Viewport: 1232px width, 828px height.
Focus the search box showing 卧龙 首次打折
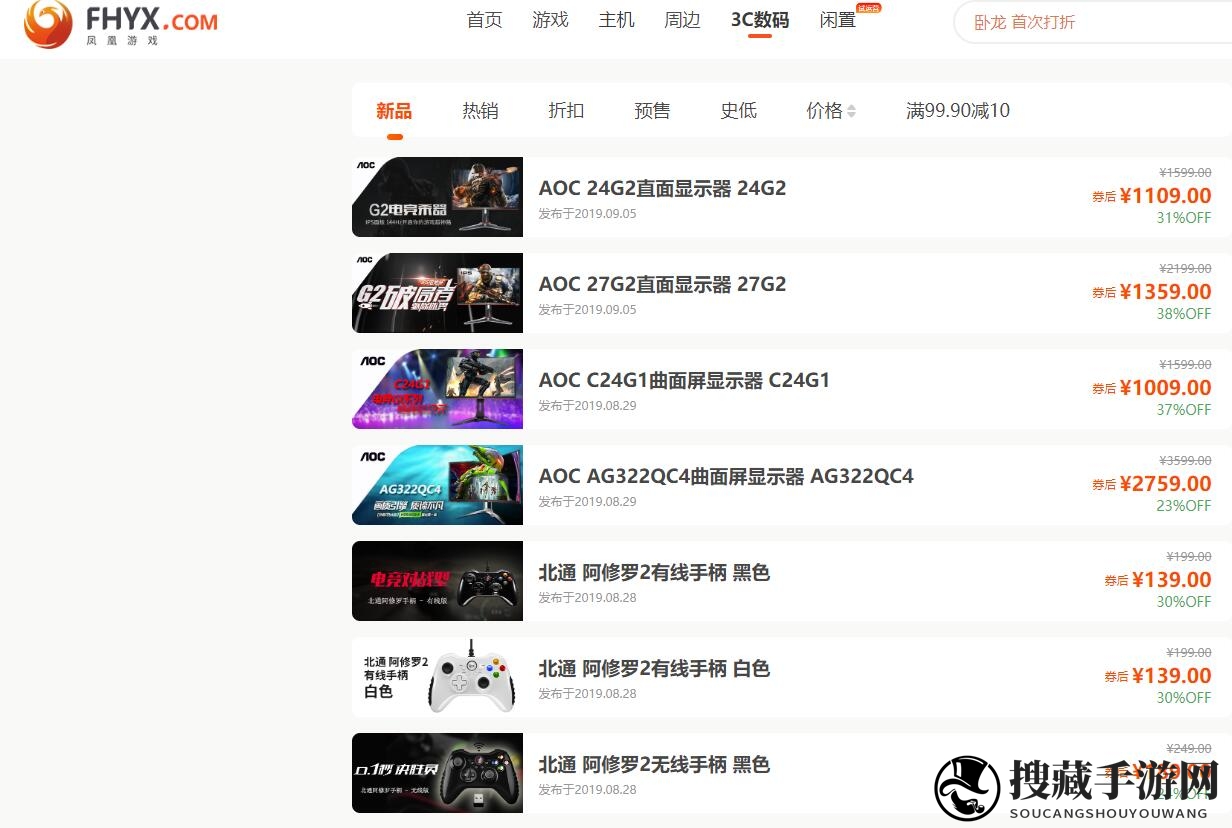point(1093,22)
